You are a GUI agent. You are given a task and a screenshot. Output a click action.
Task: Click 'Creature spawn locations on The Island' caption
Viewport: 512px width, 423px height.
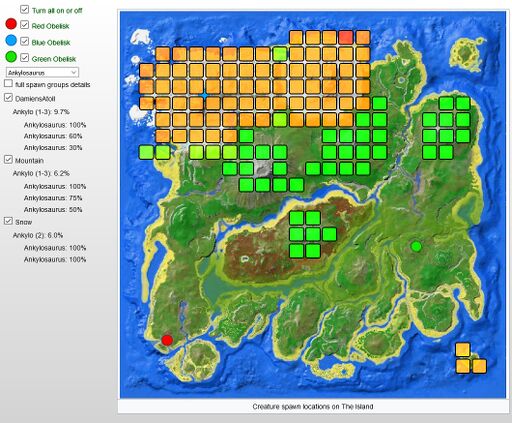point(313,407)
